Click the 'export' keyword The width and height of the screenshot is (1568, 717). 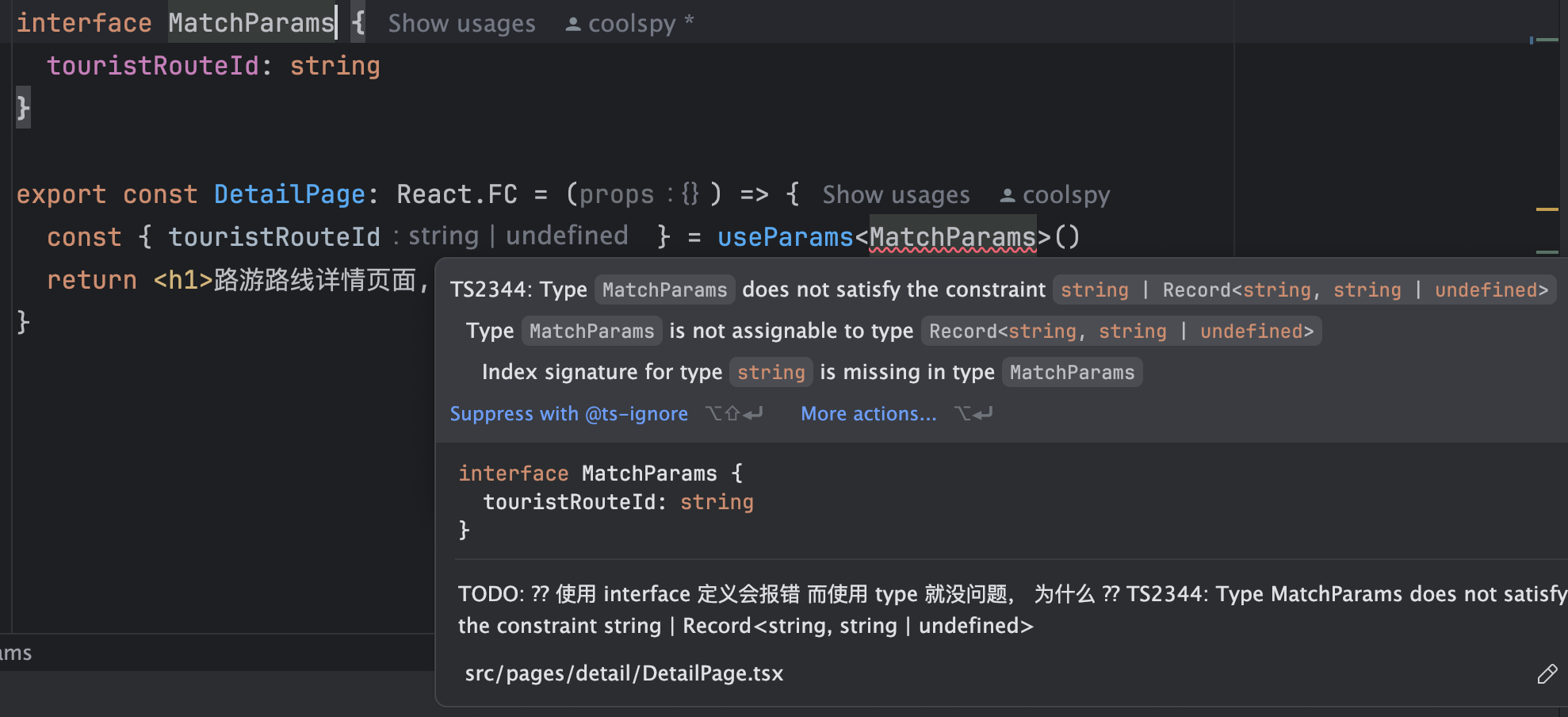click(61, 194)
